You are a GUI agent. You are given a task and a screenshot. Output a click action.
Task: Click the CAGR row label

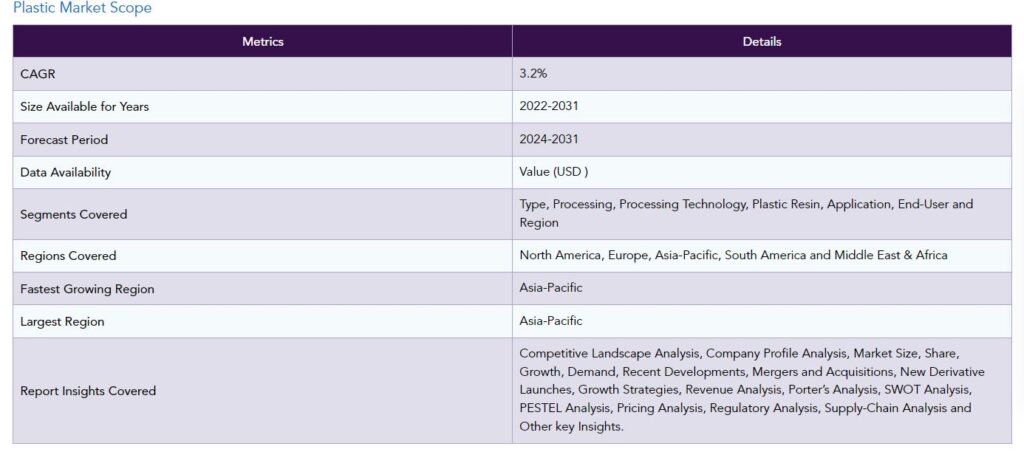[36, 74]
